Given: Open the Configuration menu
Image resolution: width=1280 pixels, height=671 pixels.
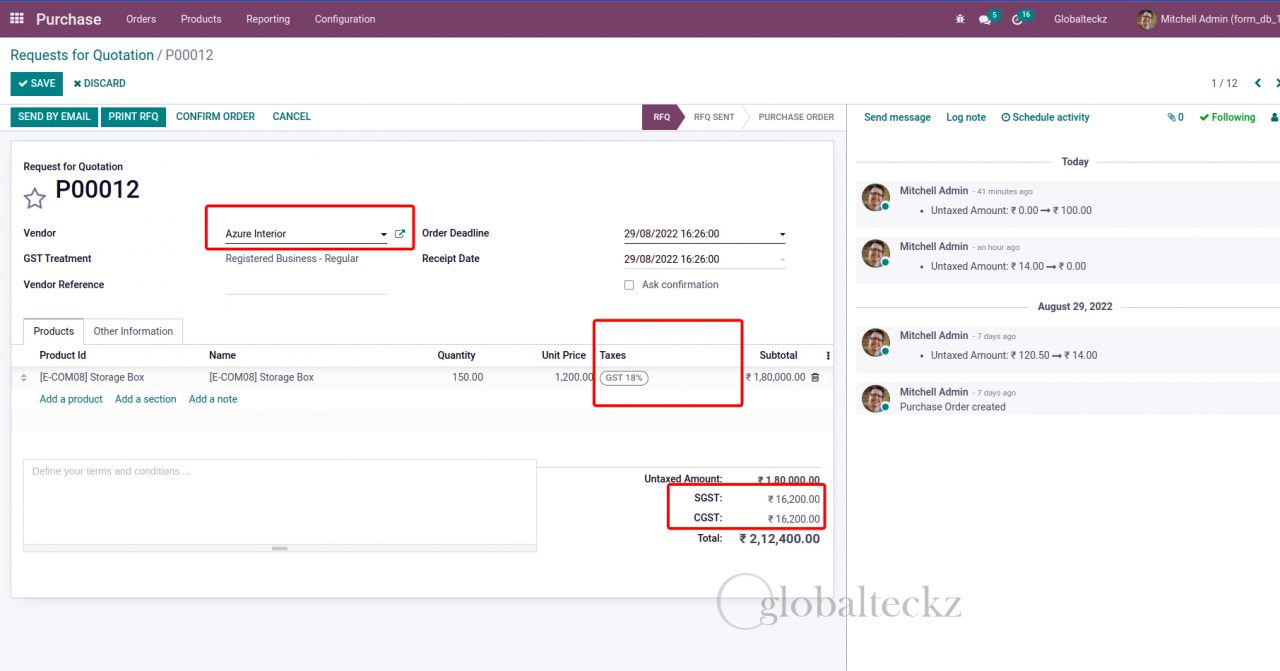Looking at the screenshot, I should tap(344, 19).
